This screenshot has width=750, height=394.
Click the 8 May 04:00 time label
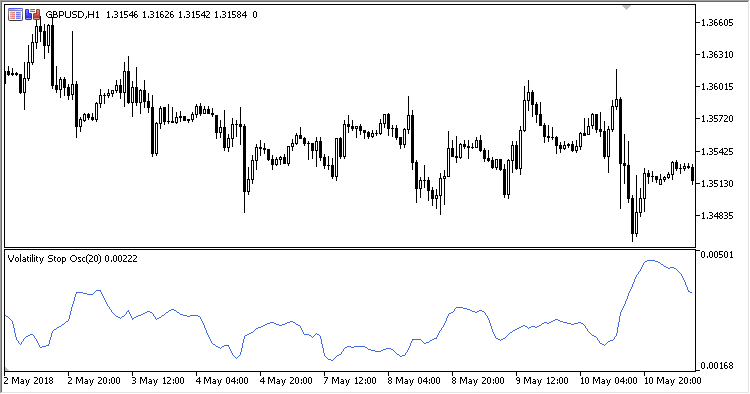pos(414,381)
